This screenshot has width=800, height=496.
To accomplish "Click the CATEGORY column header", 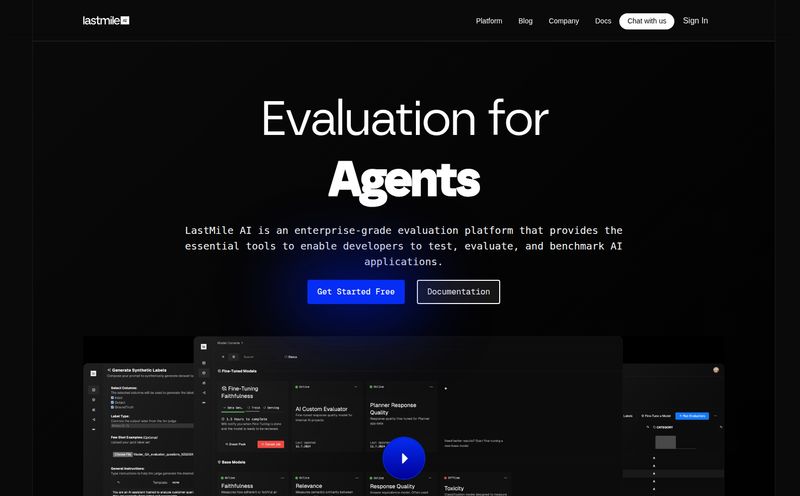I will [664, 427].
